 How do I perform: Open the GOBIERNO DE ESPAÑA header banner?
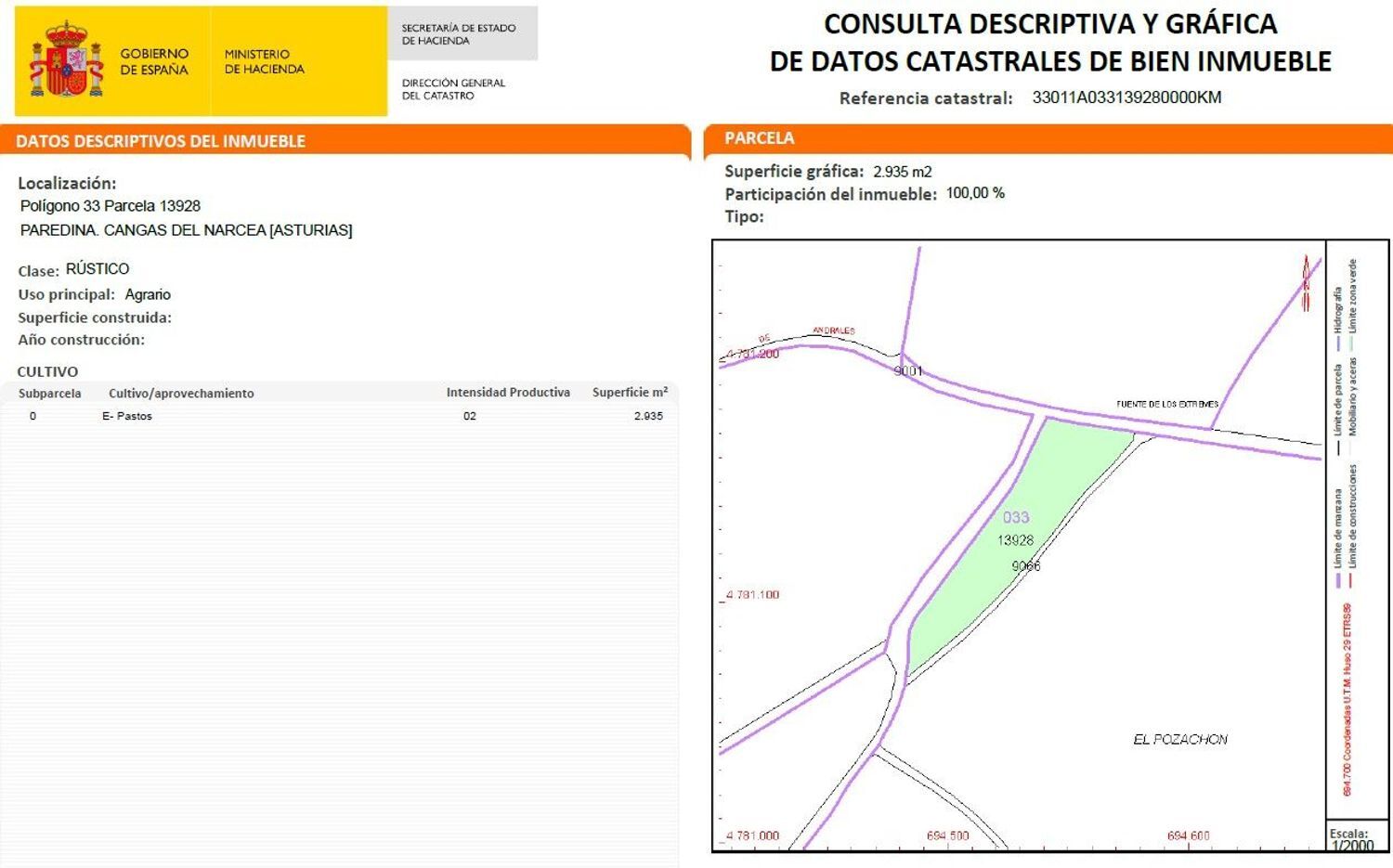pyautogui.click(x=154, y=62)
